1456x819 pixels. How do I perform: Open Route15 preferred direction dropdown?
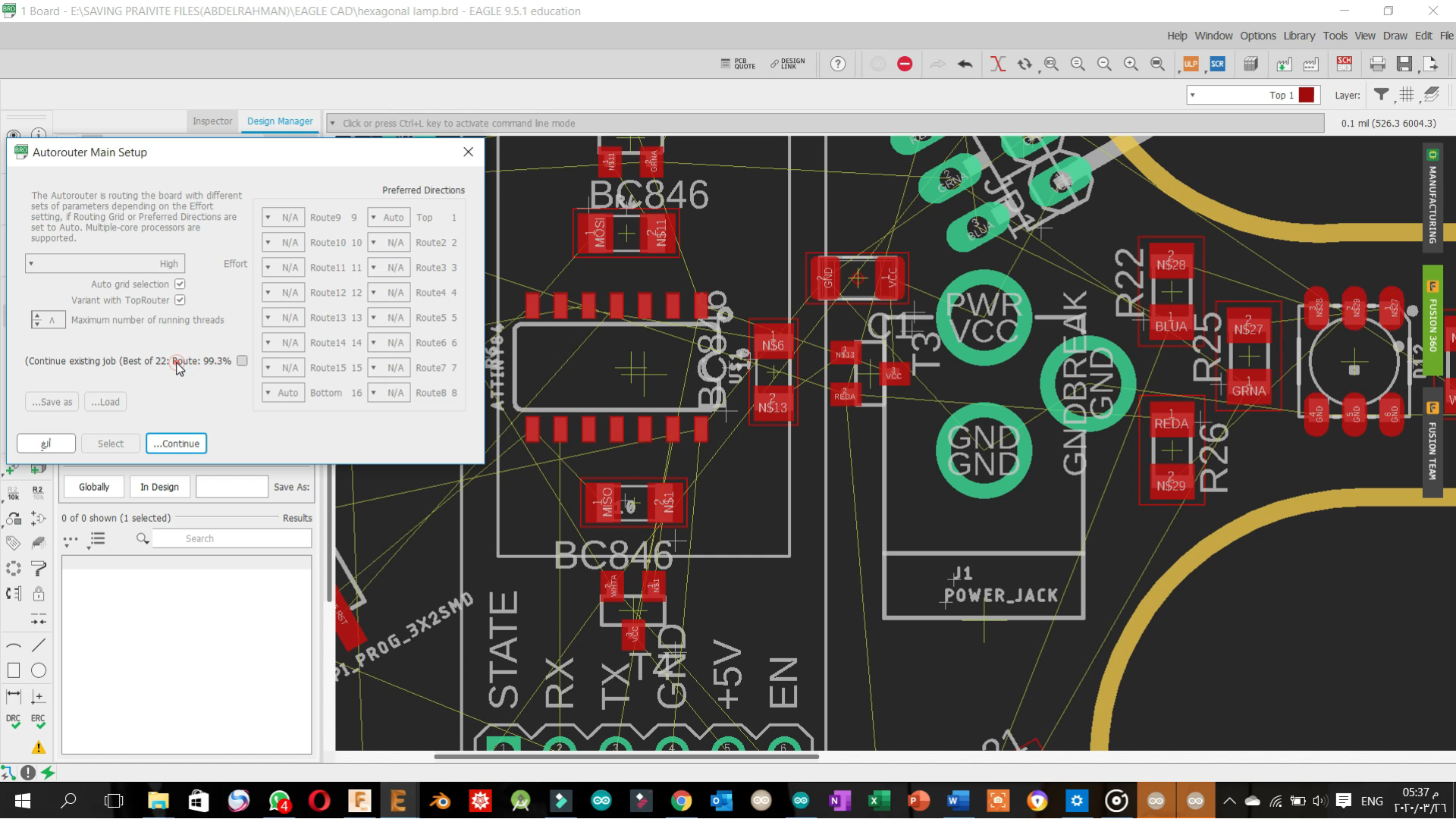click(283, 367)
